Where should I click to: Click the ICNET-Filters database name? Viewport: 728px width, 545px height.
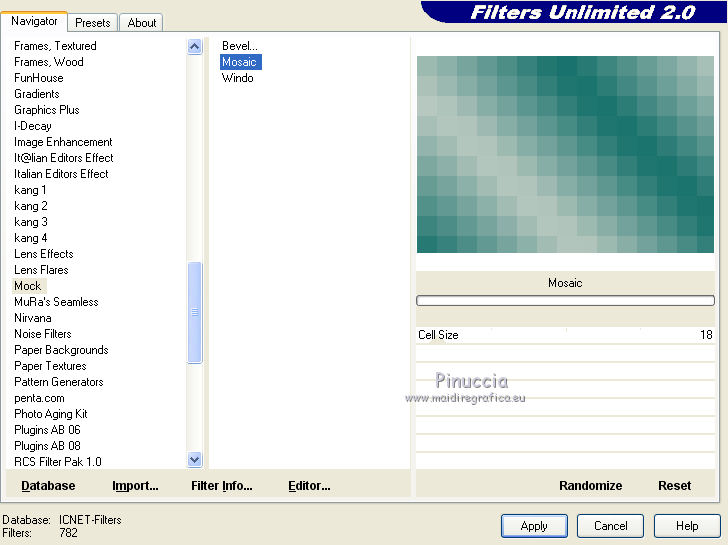[90, 520]
